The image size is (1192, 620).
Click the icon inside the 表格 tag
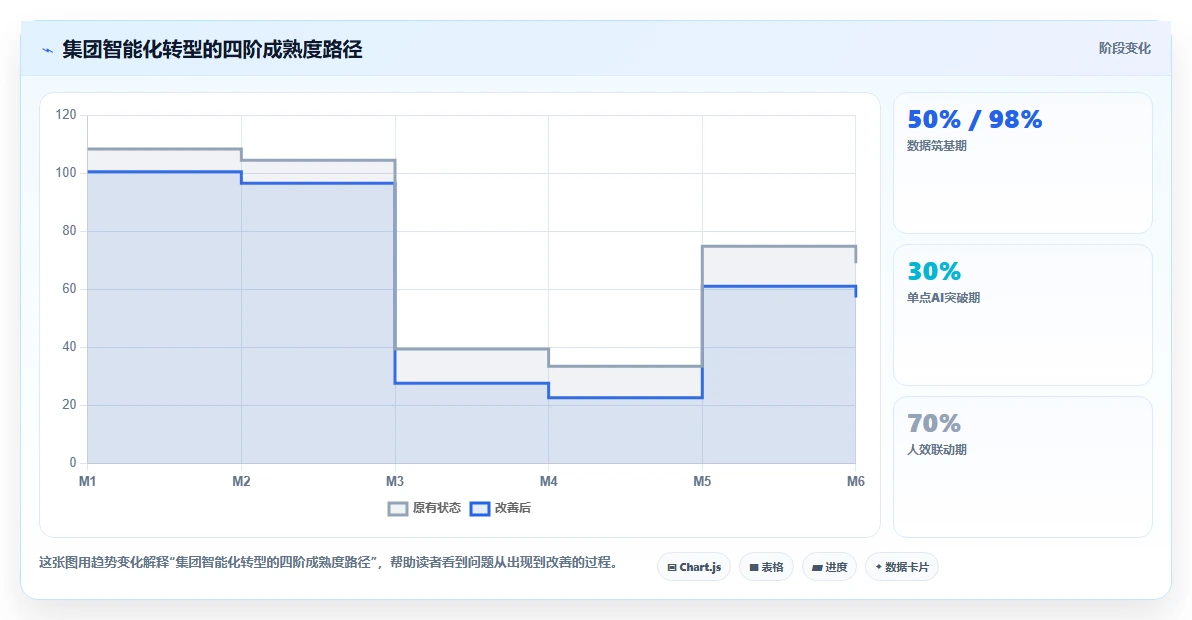pyautogui.click(x=754, y=568)
